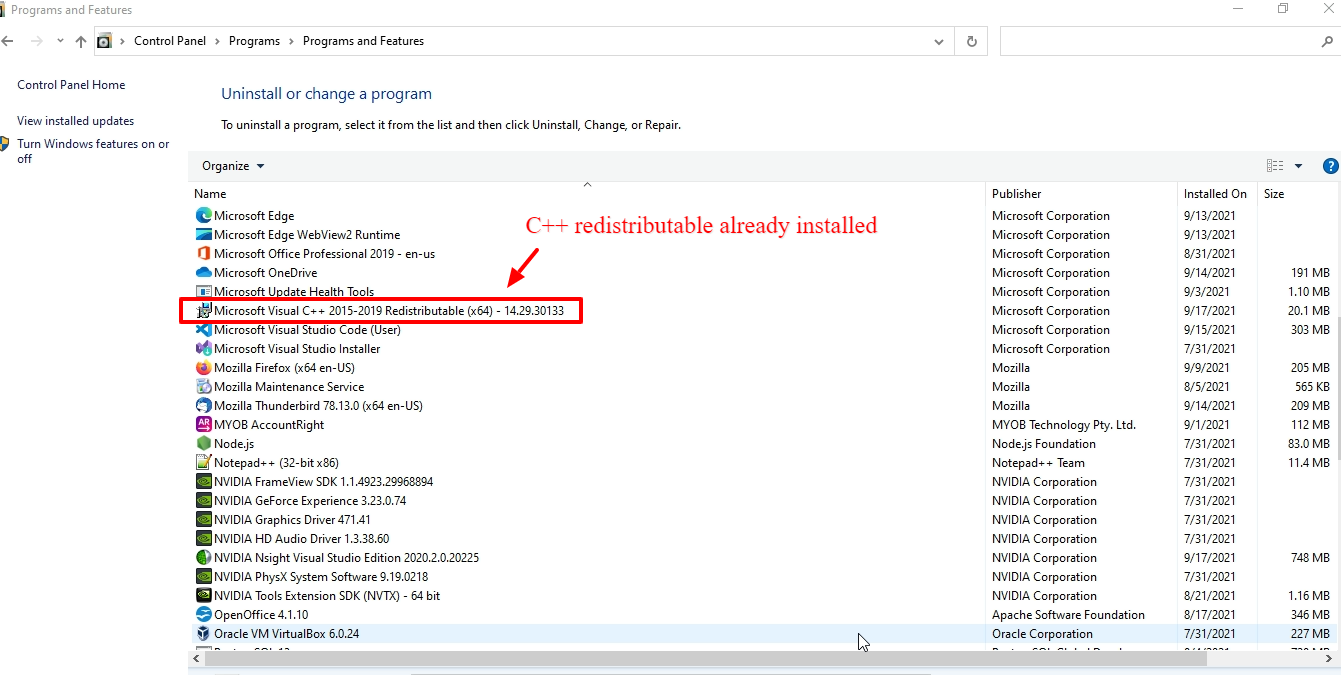This screenshot has height=675, width=1341.
Task: Click the Notepad++ program icon
Action: [x=204, y=462]
